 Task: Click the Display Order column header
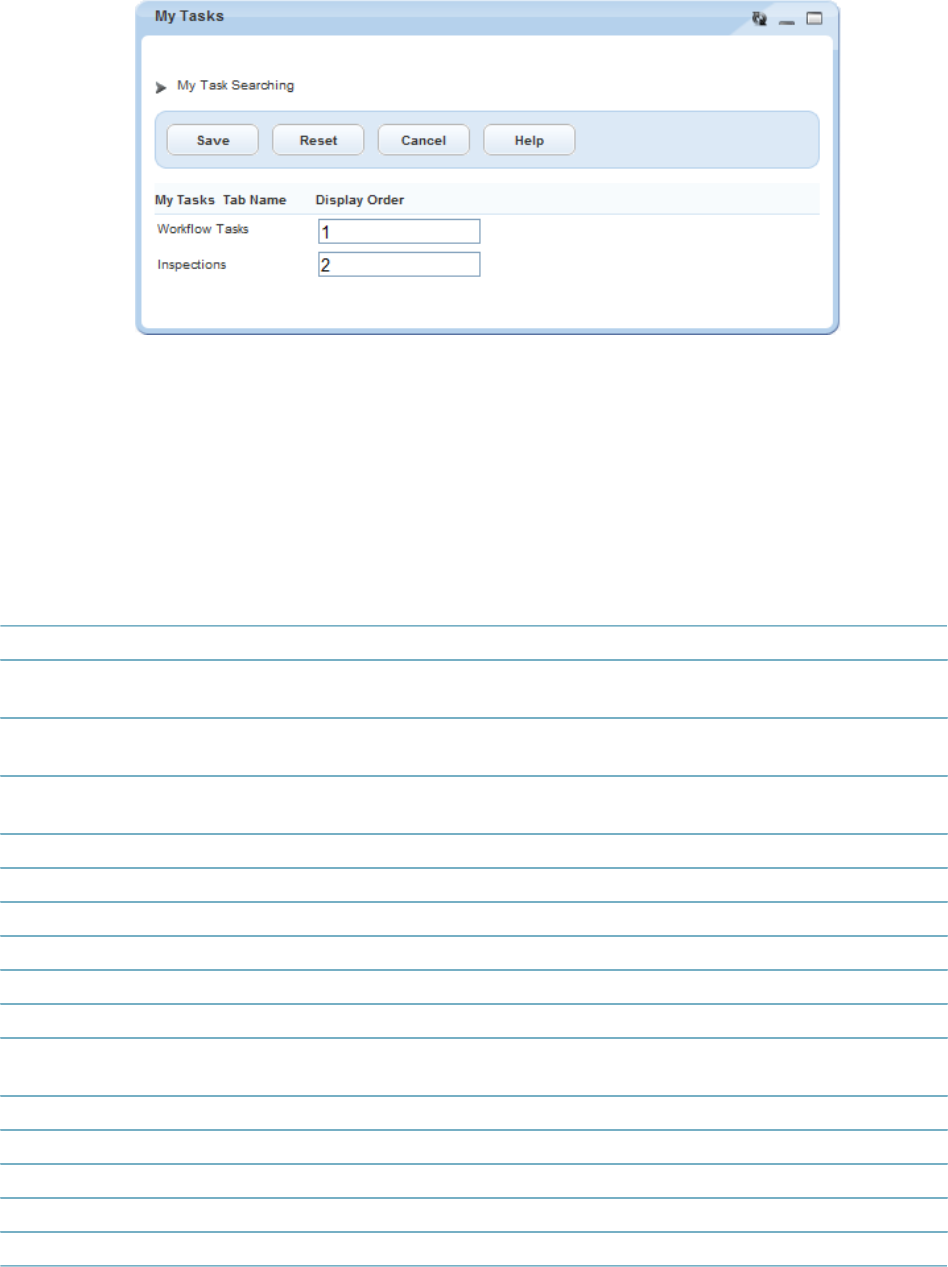point(359,200)
